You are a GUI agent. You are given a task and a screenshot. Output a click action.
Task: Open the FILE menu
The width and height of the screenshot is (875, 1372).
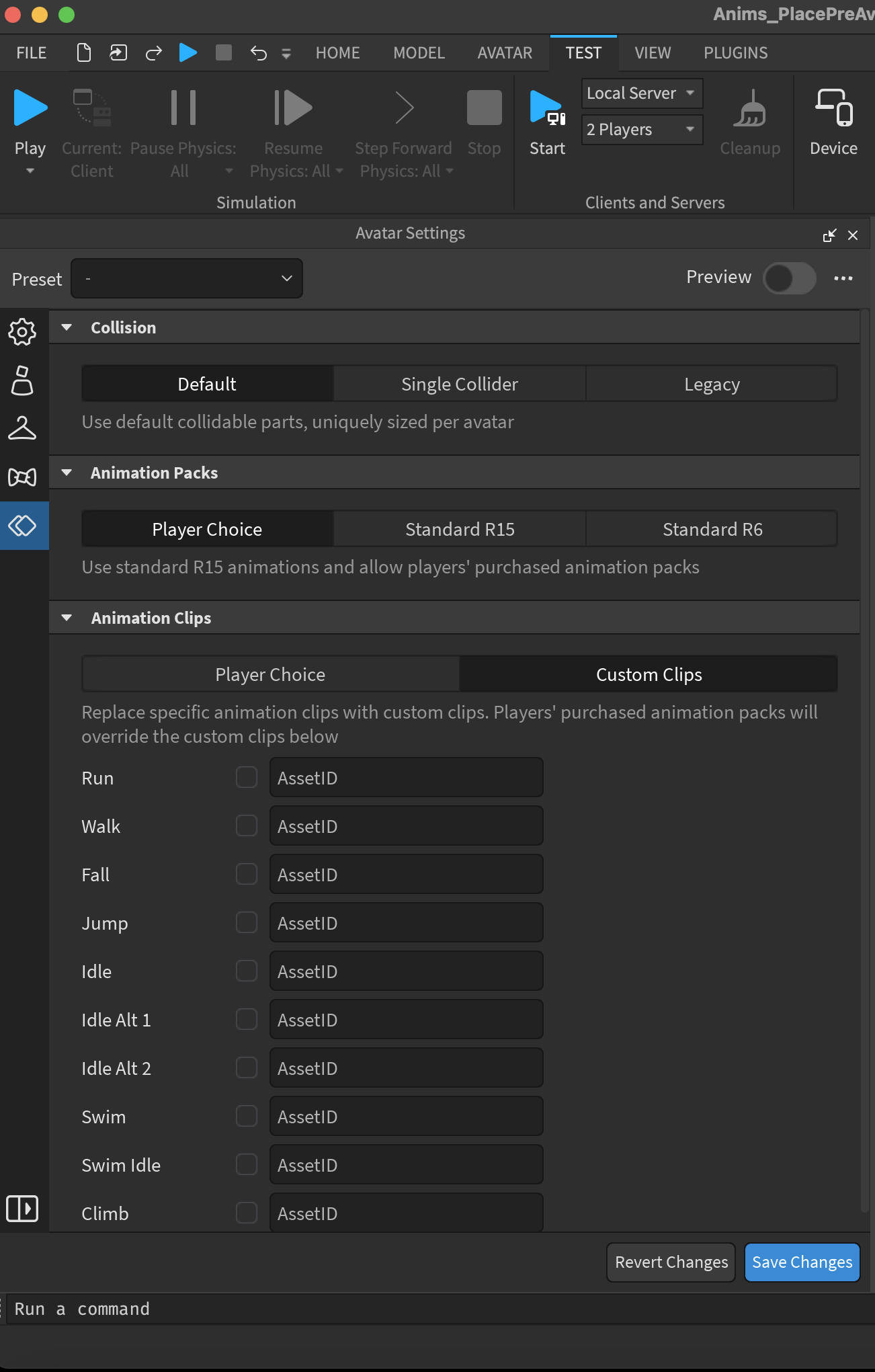[32, 53]
